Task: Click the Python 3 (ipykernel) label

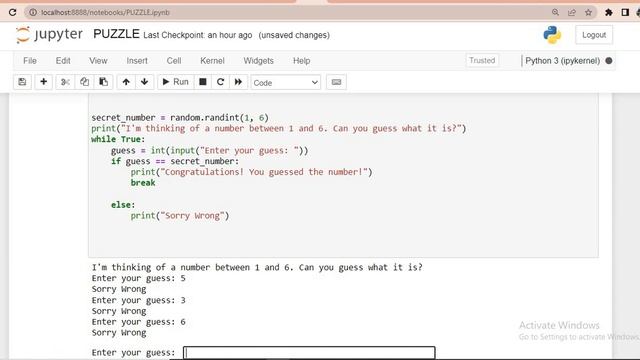Action: point(562,61)
